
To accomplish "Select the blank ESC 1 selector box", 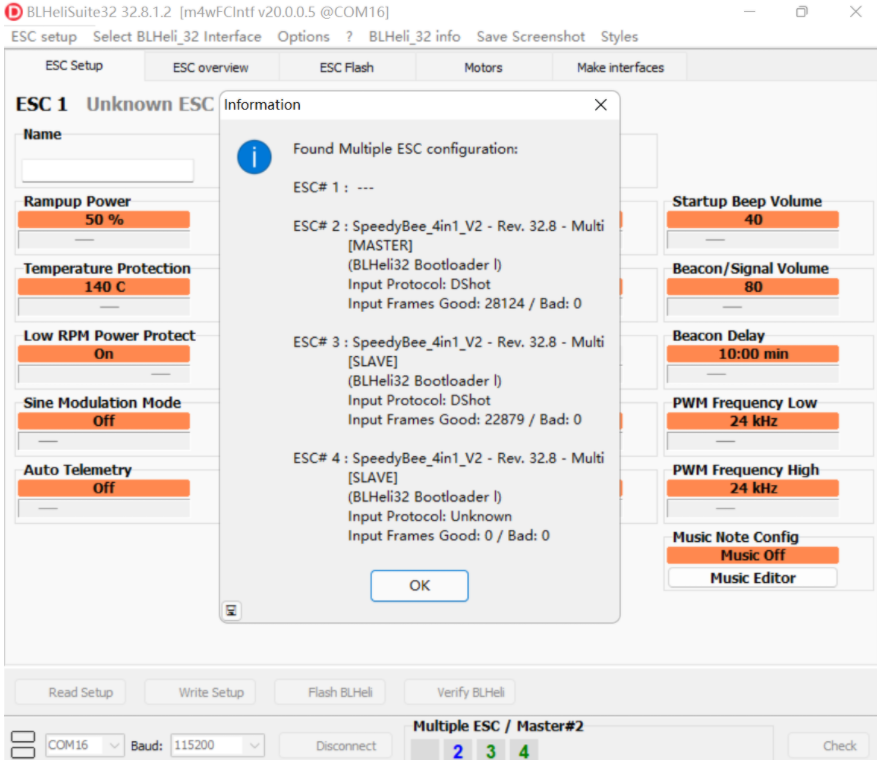I will pos(425,750).
